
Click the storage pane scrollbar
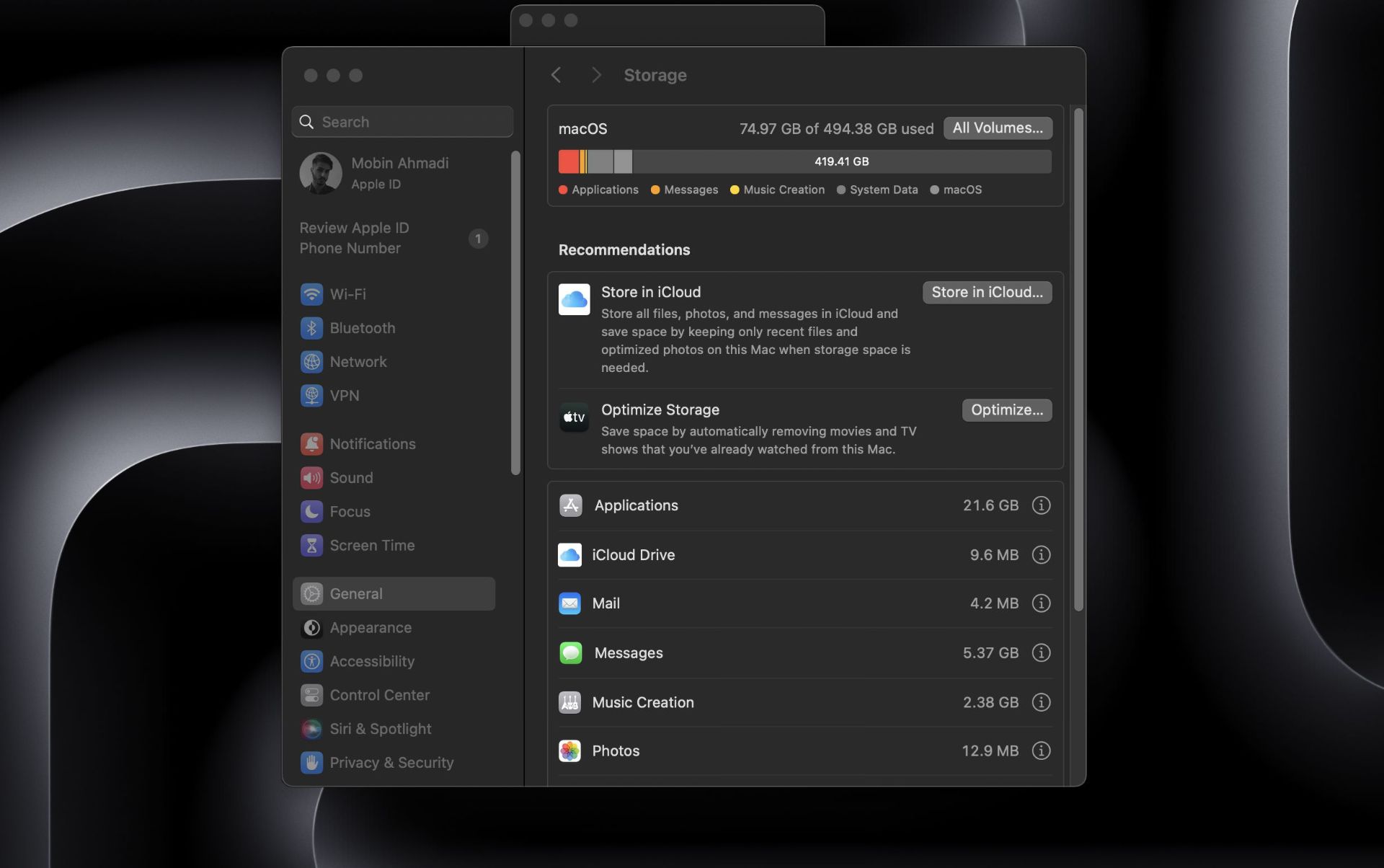tap(1078, 360)
